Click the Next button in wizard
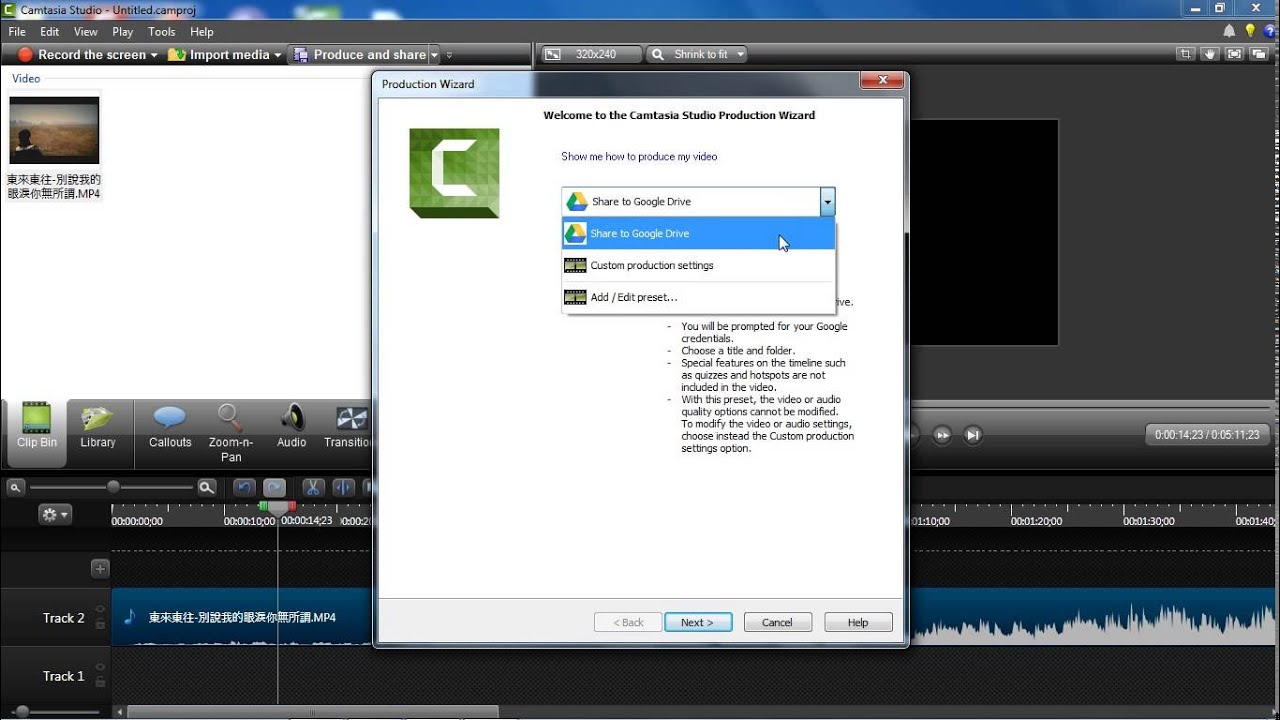Screen dimensions: 1280x720 click(698, 622)
